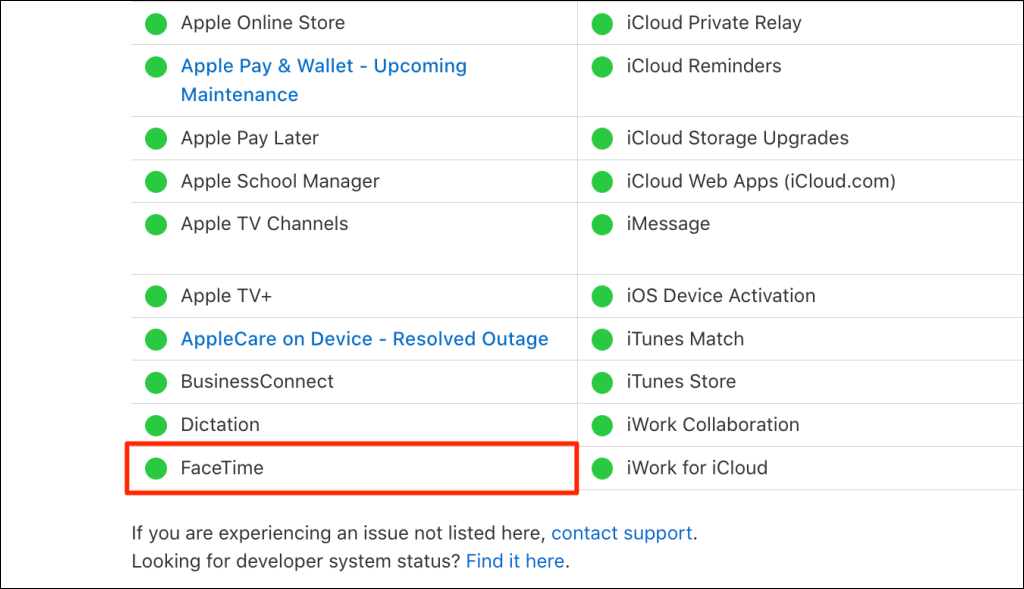This screenshot has height=589, width=1024.
Task: Click the iMessage service name
Action: point(668,224)
